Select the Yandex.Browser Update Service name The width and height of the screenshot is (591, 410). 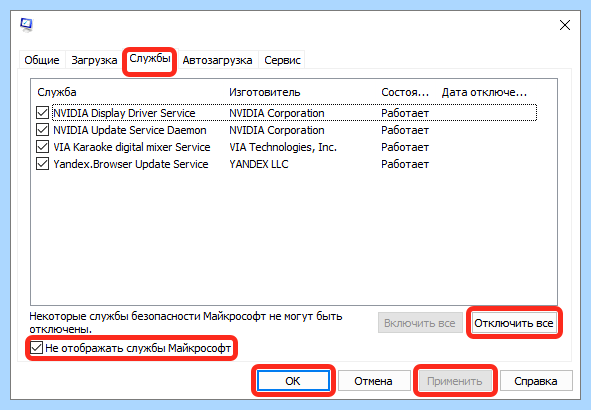[131, 164]
